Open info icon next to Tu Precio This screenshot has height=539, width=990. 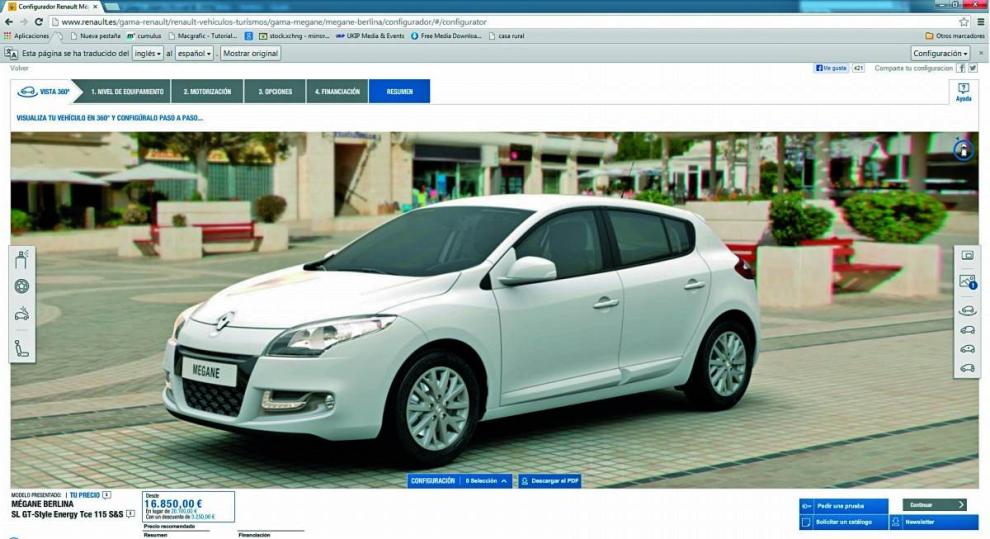107,495
